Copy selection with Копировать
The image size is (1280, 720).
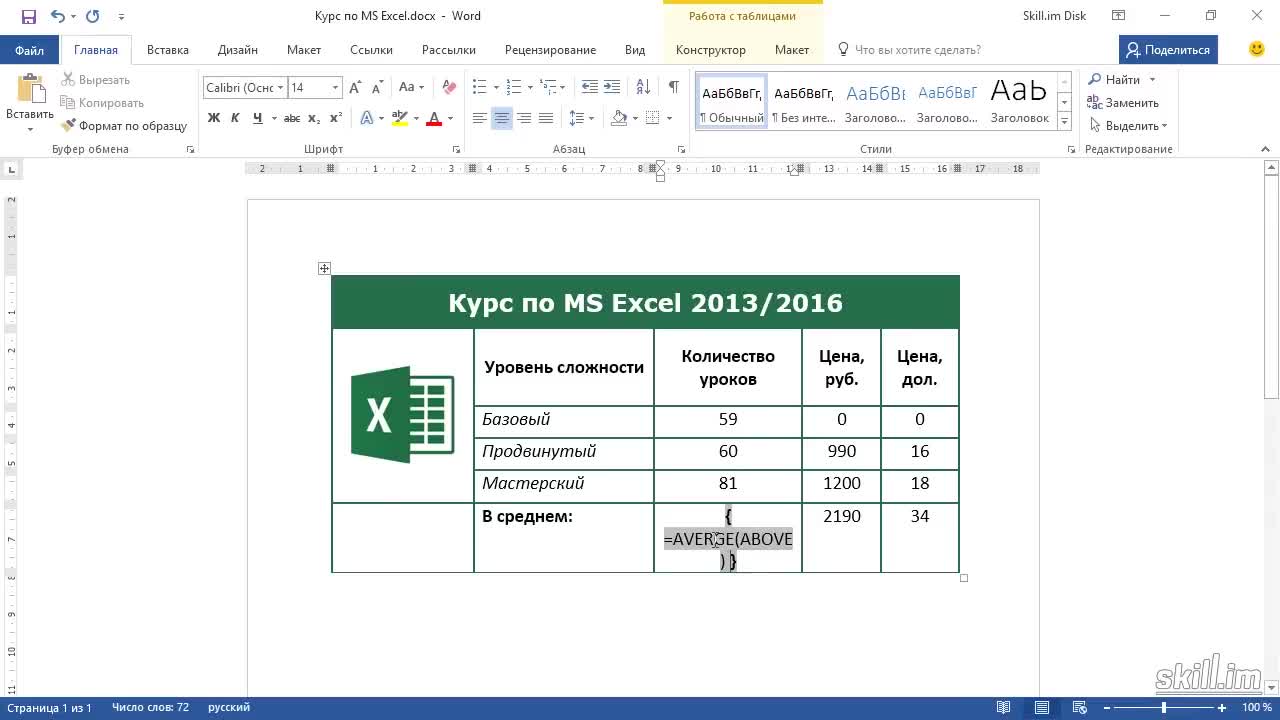pyautogui.click(x=102, y=103)
